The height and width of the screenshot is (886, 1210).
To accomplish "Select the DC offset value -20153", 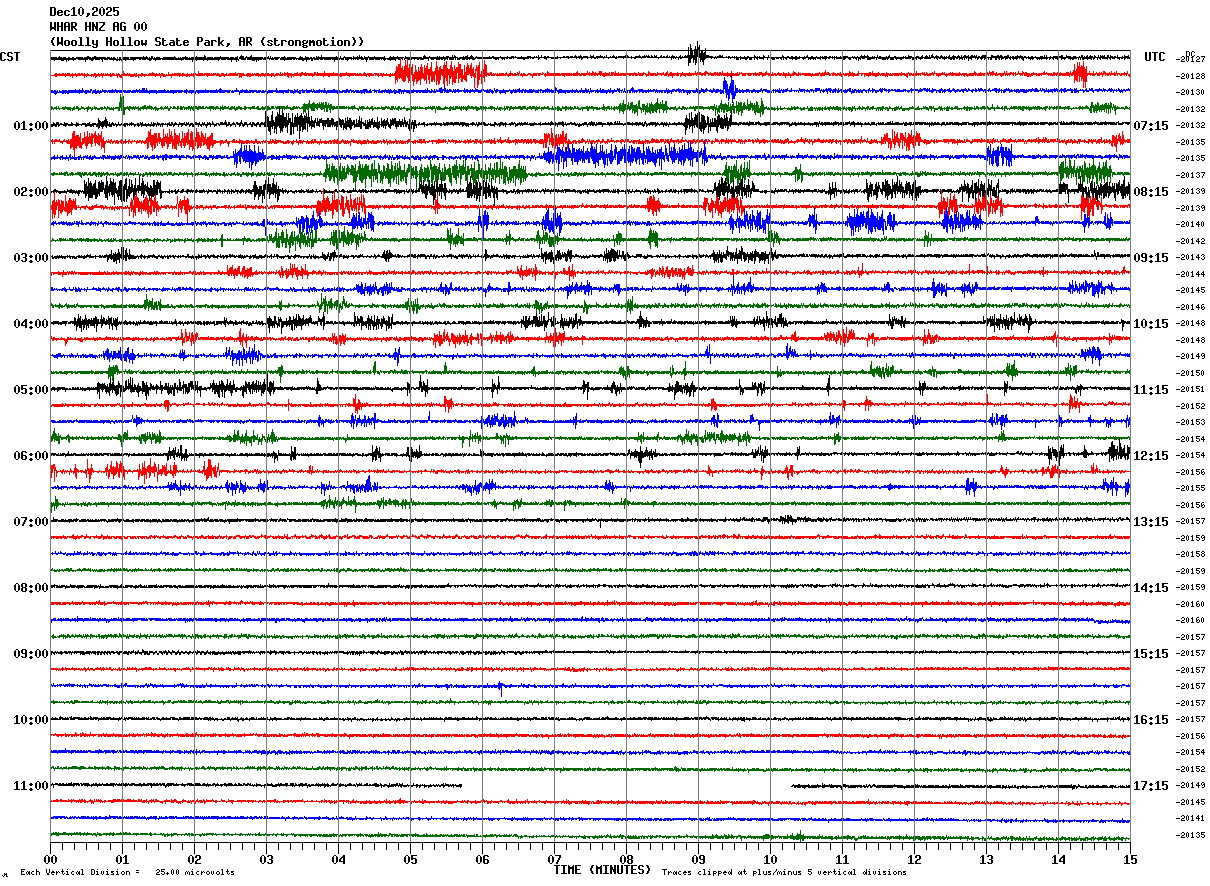I will 1191,422.
